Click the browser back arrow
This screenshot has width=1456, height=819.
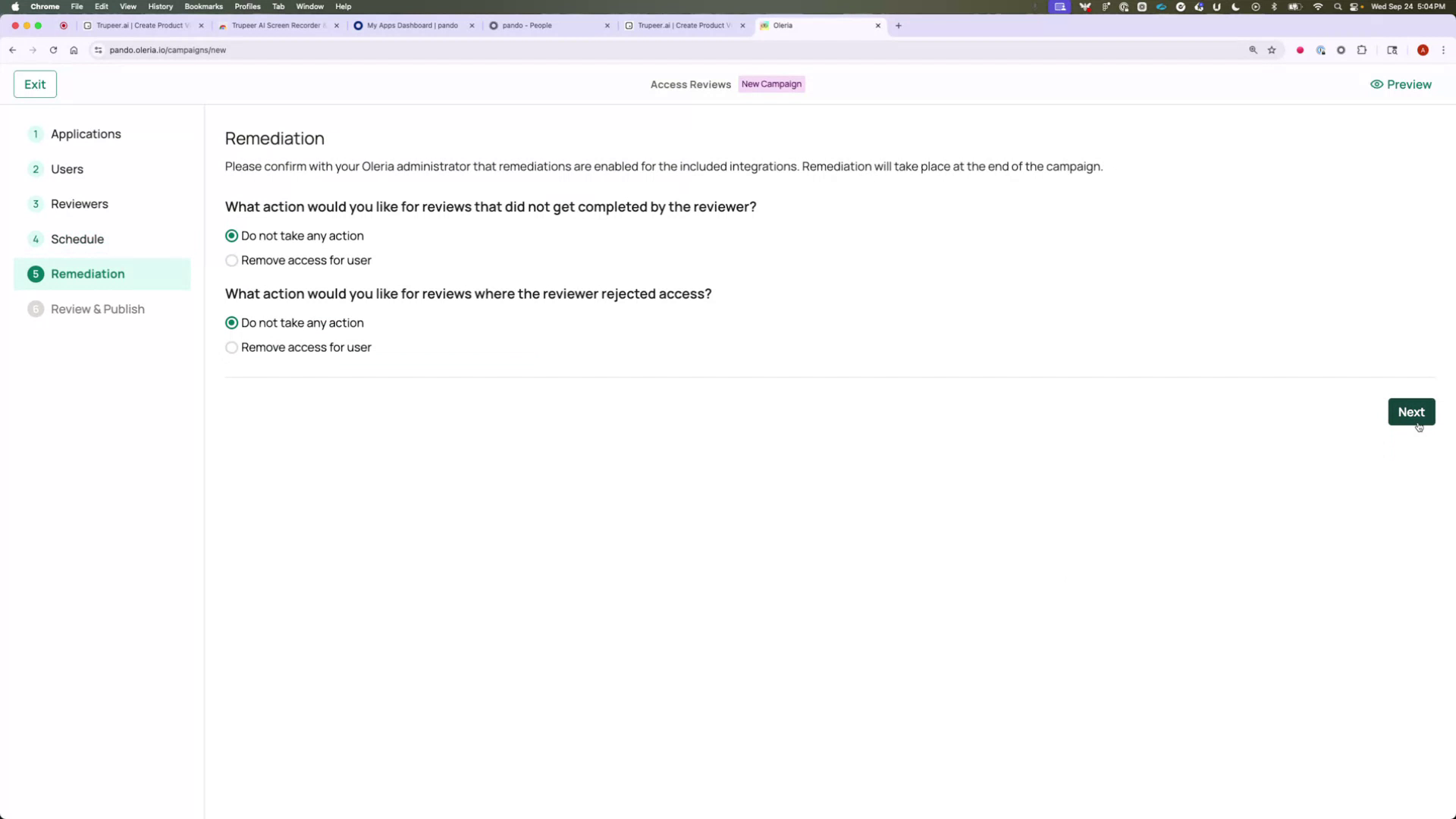tap(12, 50)
